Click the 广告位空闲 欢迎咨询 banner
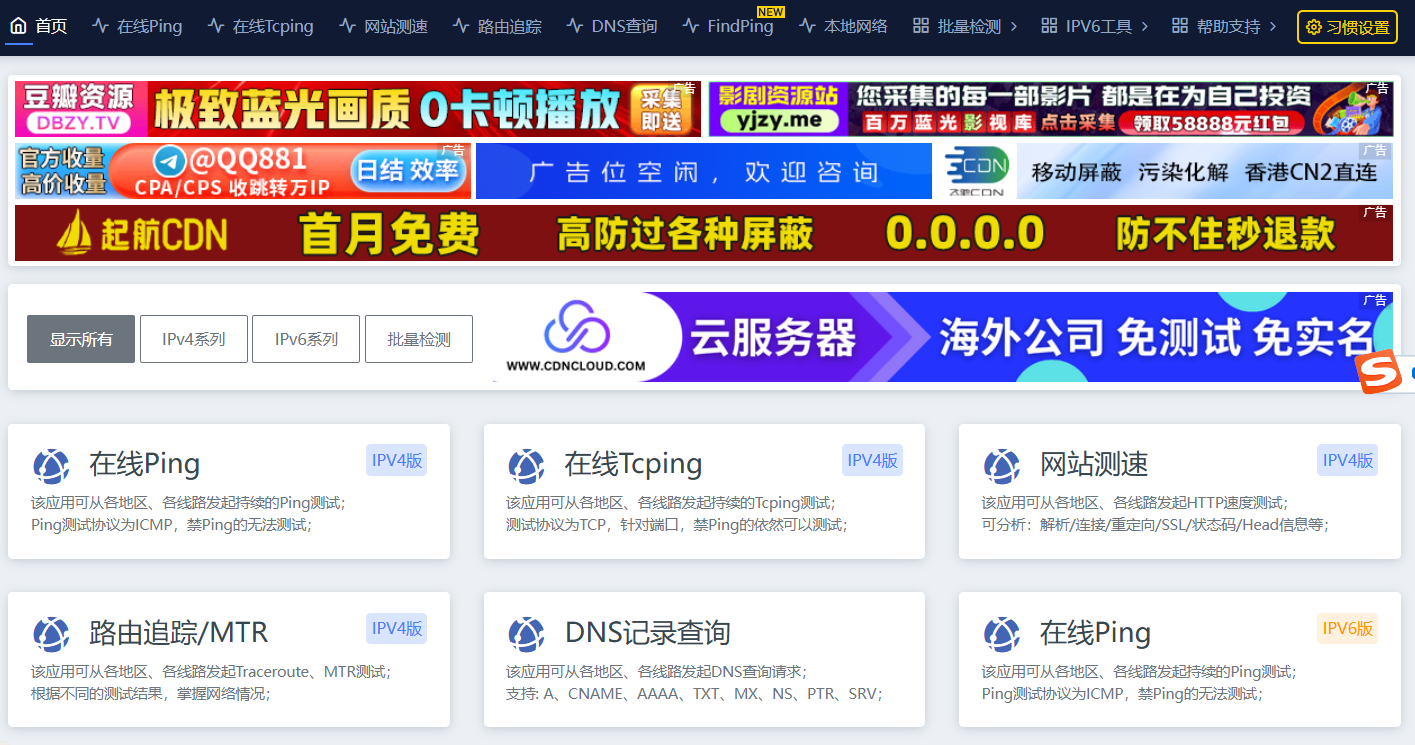The height and width of the screenshot is (745, 1415). click(704, 171)
